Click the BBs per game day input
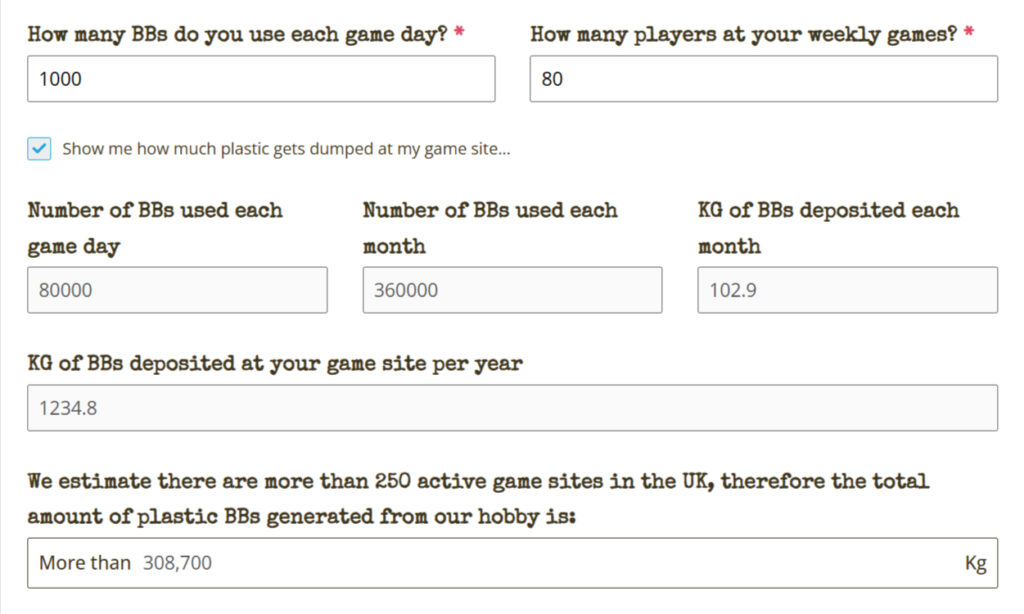The image size is (1024, 614). pos(260,79)
